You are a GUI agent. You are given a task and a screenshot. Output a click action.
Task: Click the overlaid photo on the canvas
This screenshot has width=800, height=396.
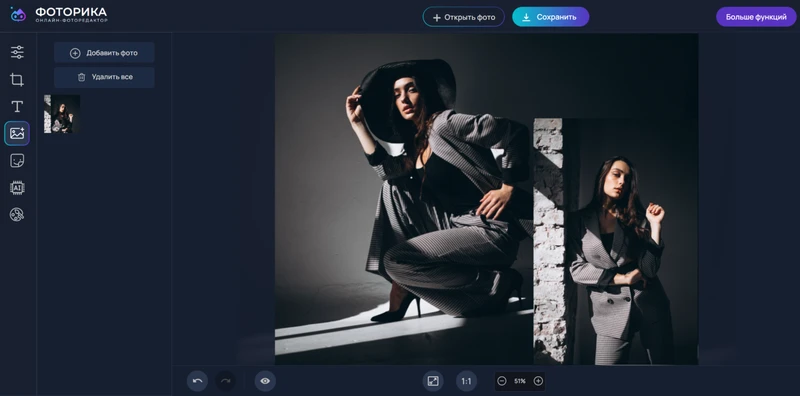coord(615,241)
